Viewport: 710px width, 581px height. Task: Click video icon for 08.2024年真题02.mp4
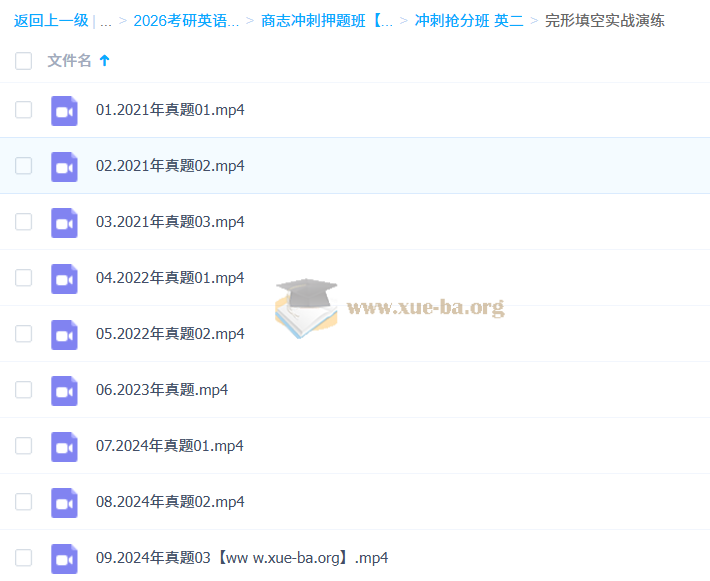click(x=65, y=502)
